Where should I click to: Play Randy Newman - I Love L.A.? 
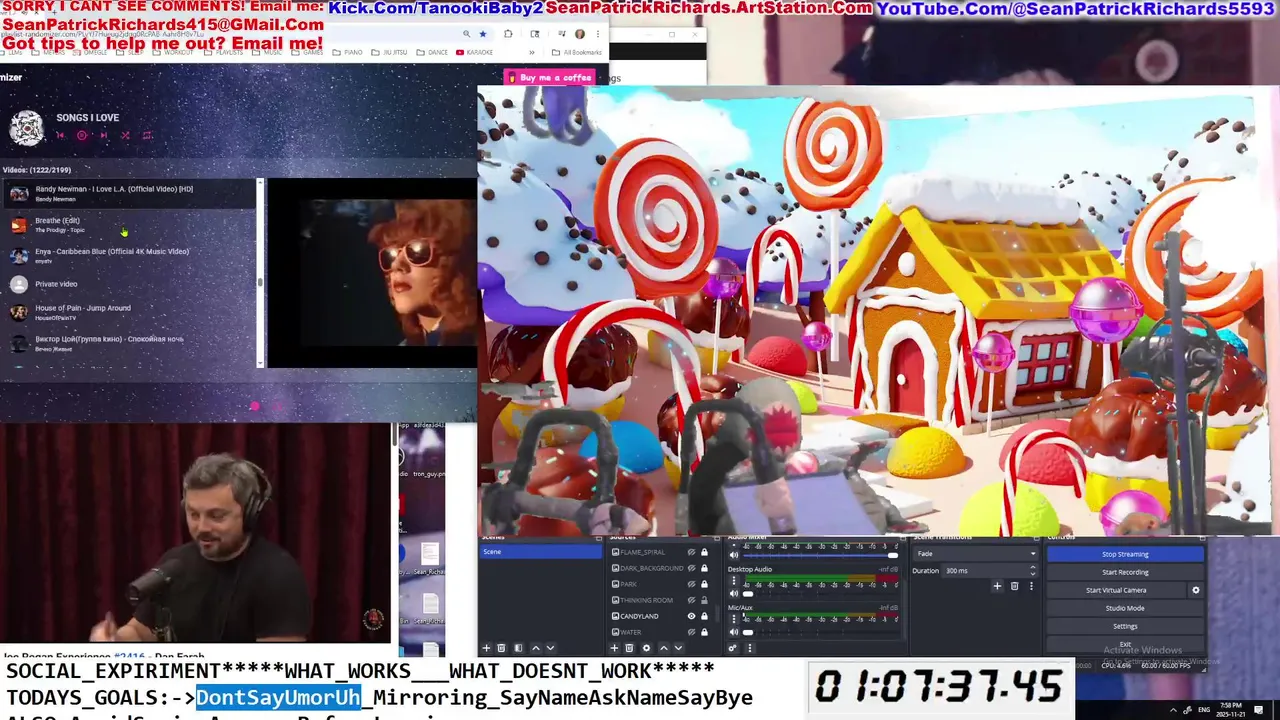point(128,193)
